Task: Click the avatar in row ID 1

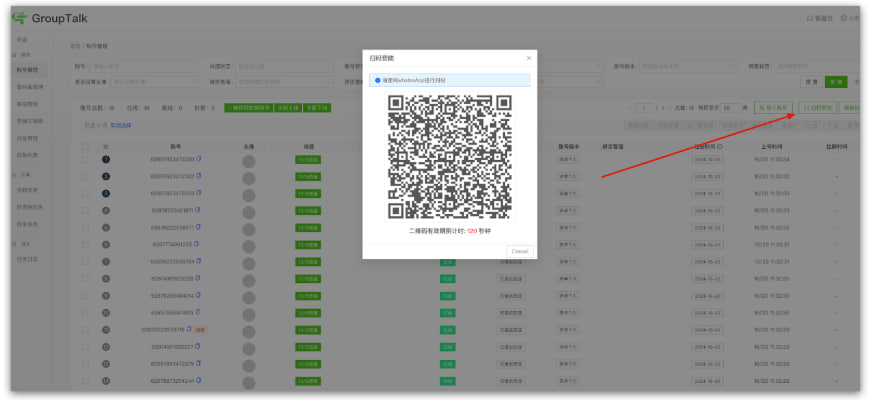Action: (x=249, y=161)
